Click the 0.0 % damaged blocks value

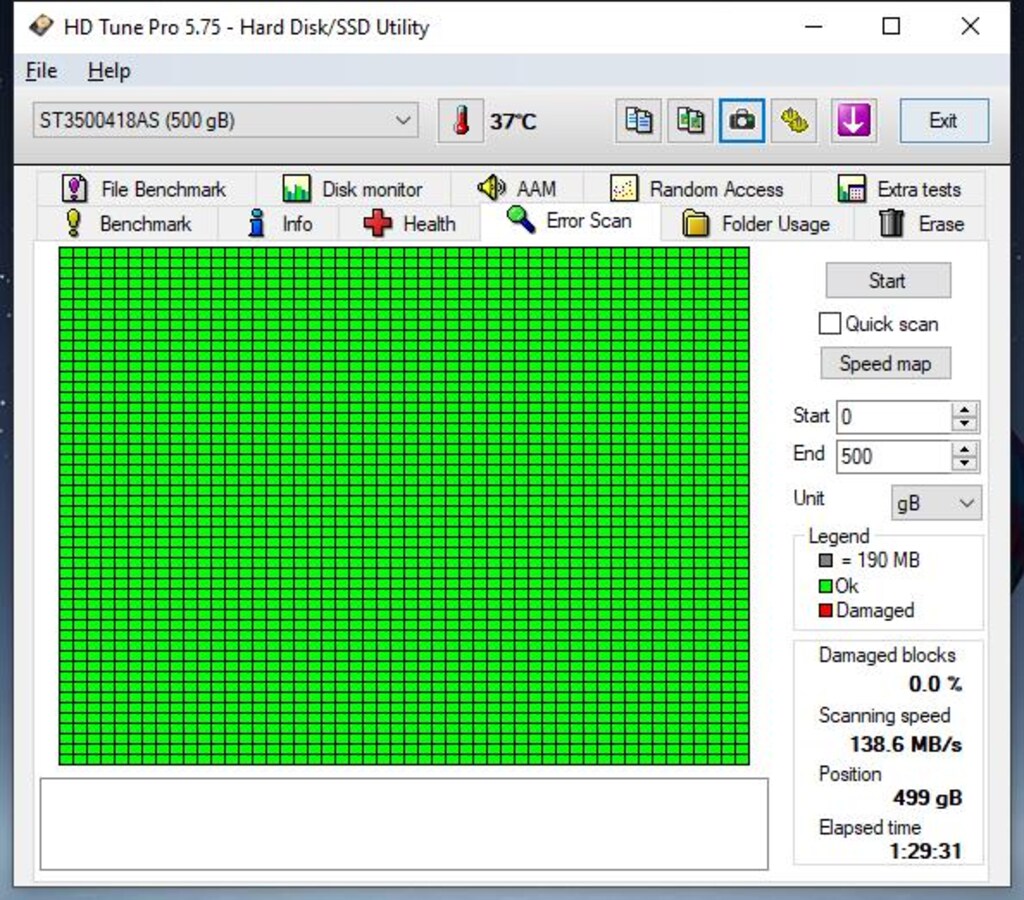[x=935, y=684]
